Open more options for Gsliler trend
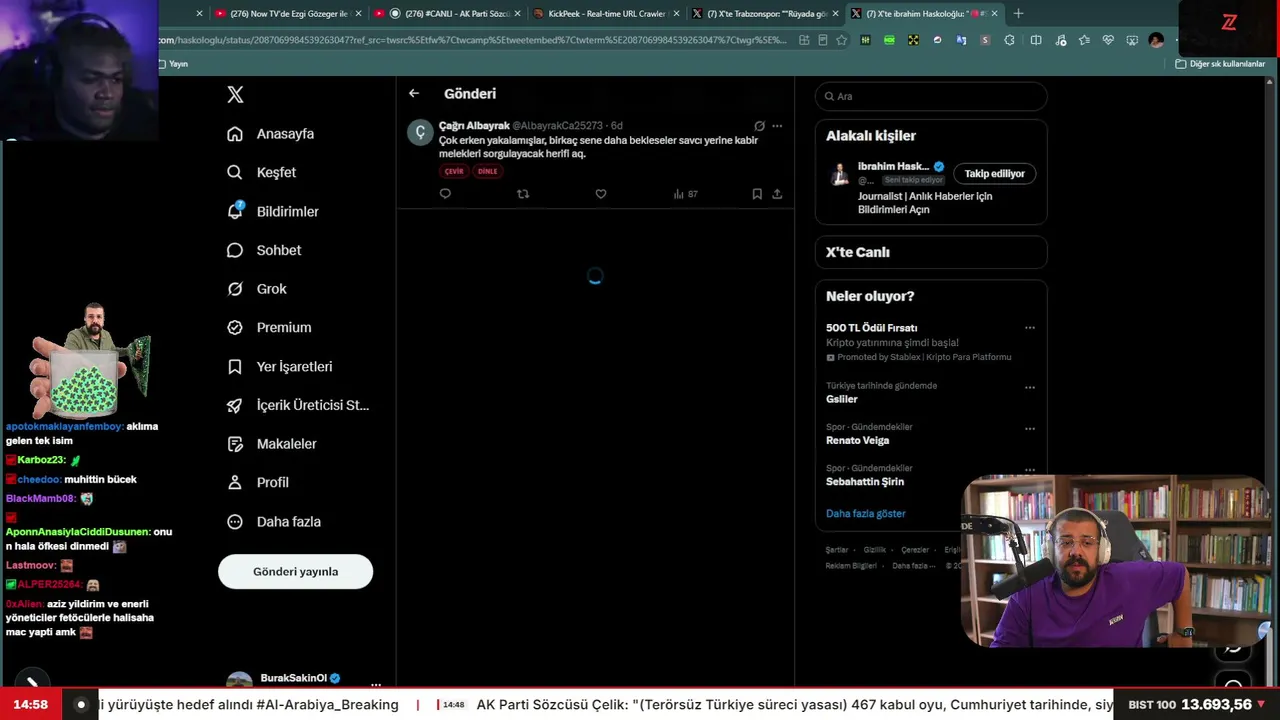1280x720 pixels. tap(1030, 387)
